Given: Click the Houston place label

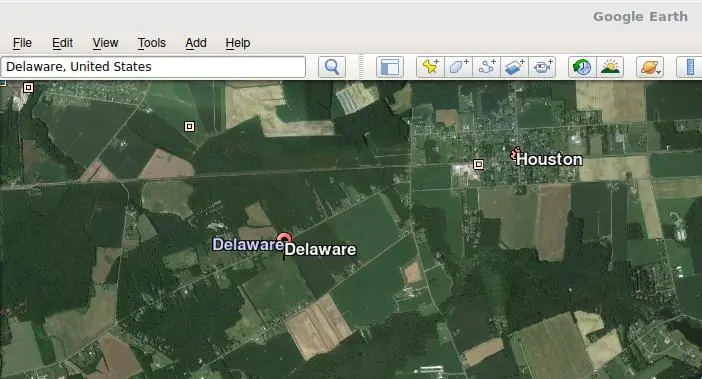Looking at the screenshot, I should (549, 160).
